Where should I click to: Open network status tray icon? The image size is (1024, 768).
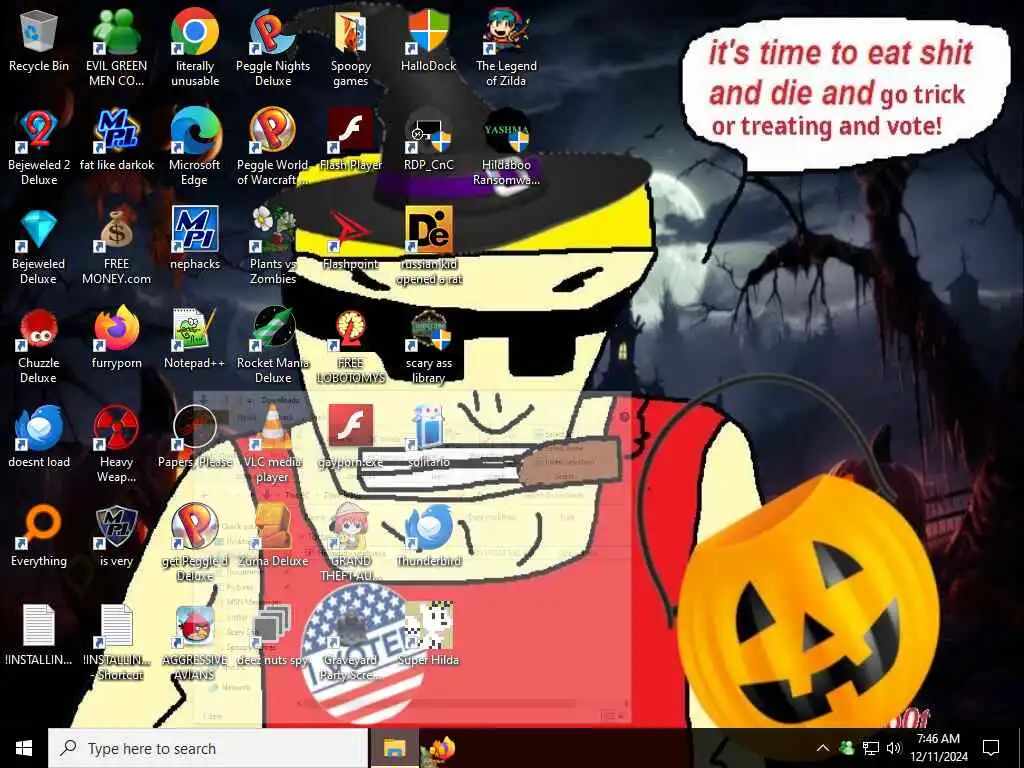[x=871, y=748]
